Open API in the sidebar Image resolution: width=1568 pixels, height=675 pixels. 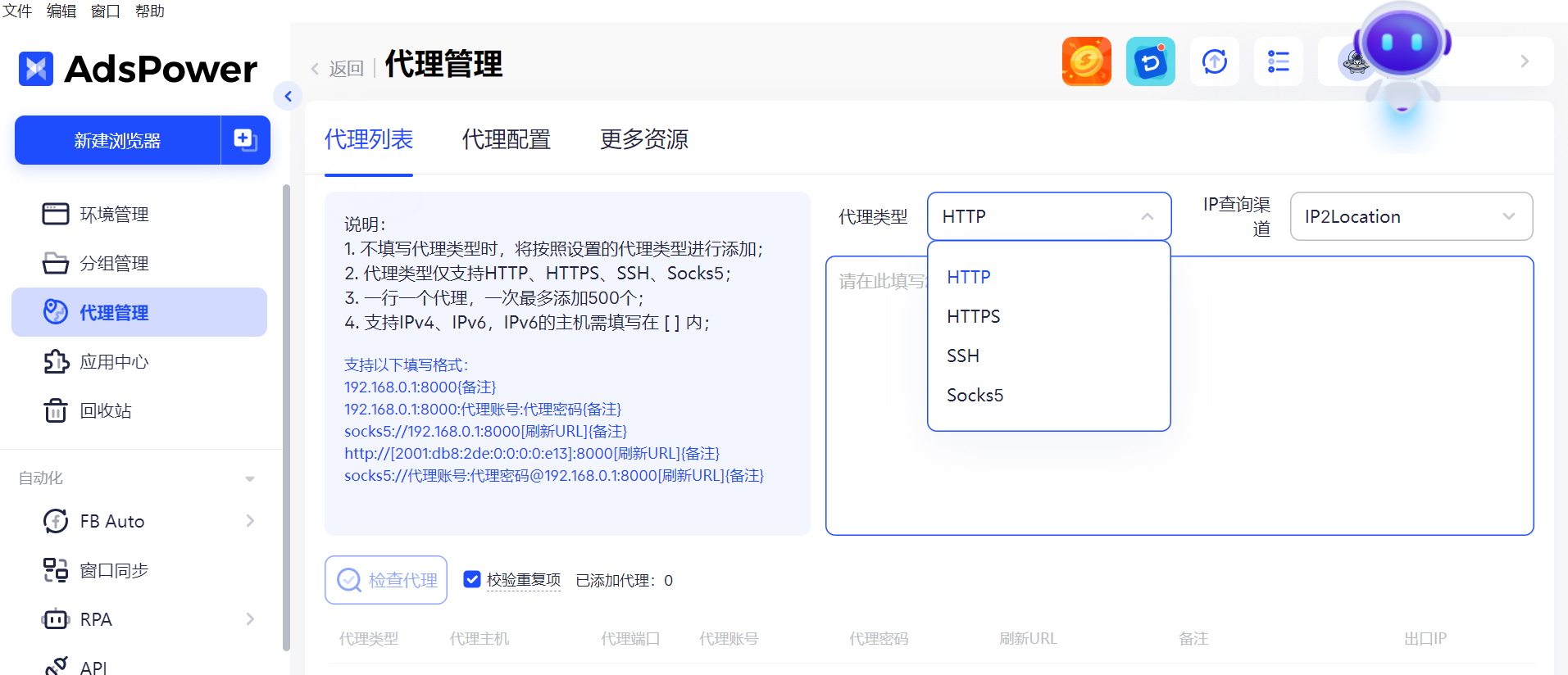[x=139, y=665]
